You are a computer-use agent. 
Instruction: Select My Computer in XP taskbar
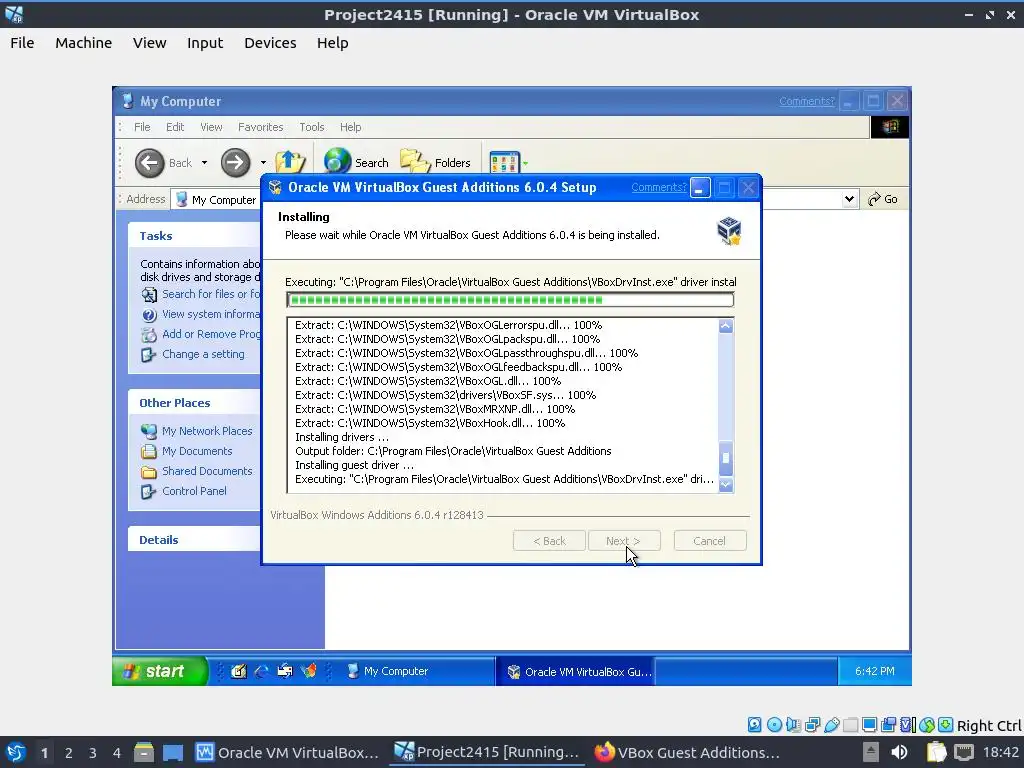pos(417,671)
